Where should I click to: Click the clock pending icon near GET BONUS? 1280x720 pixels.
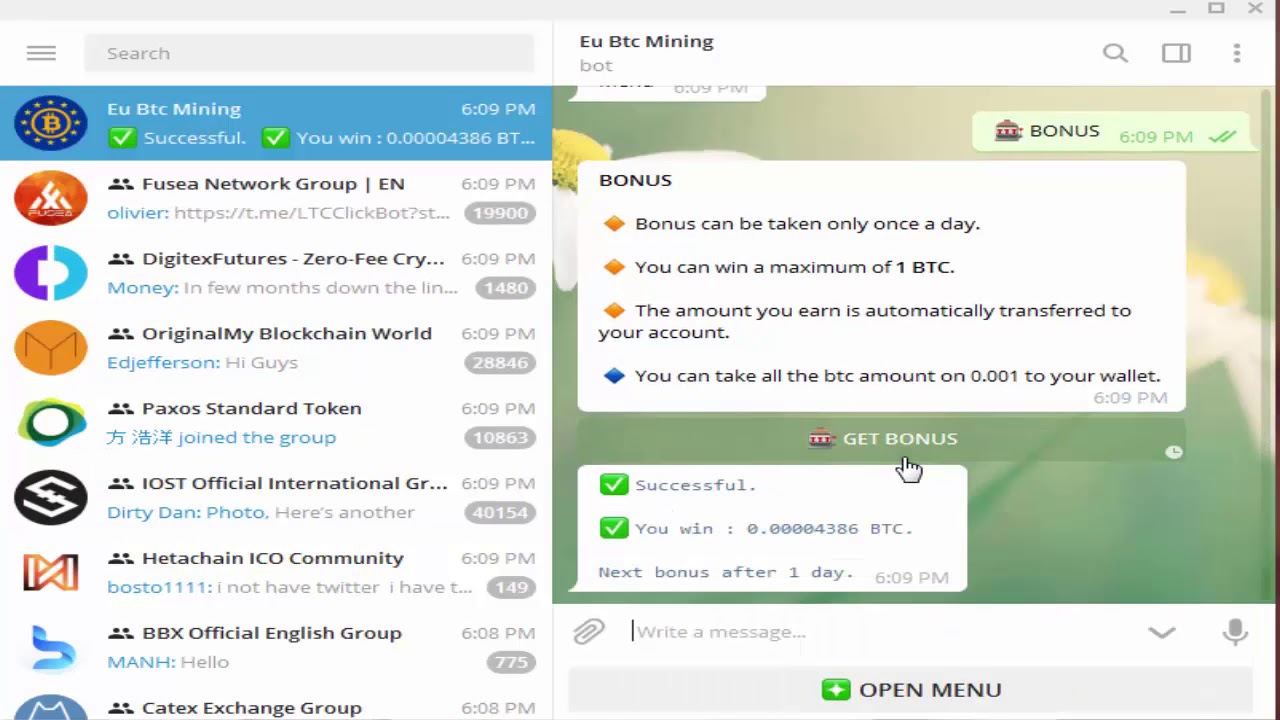point(1174,452)
